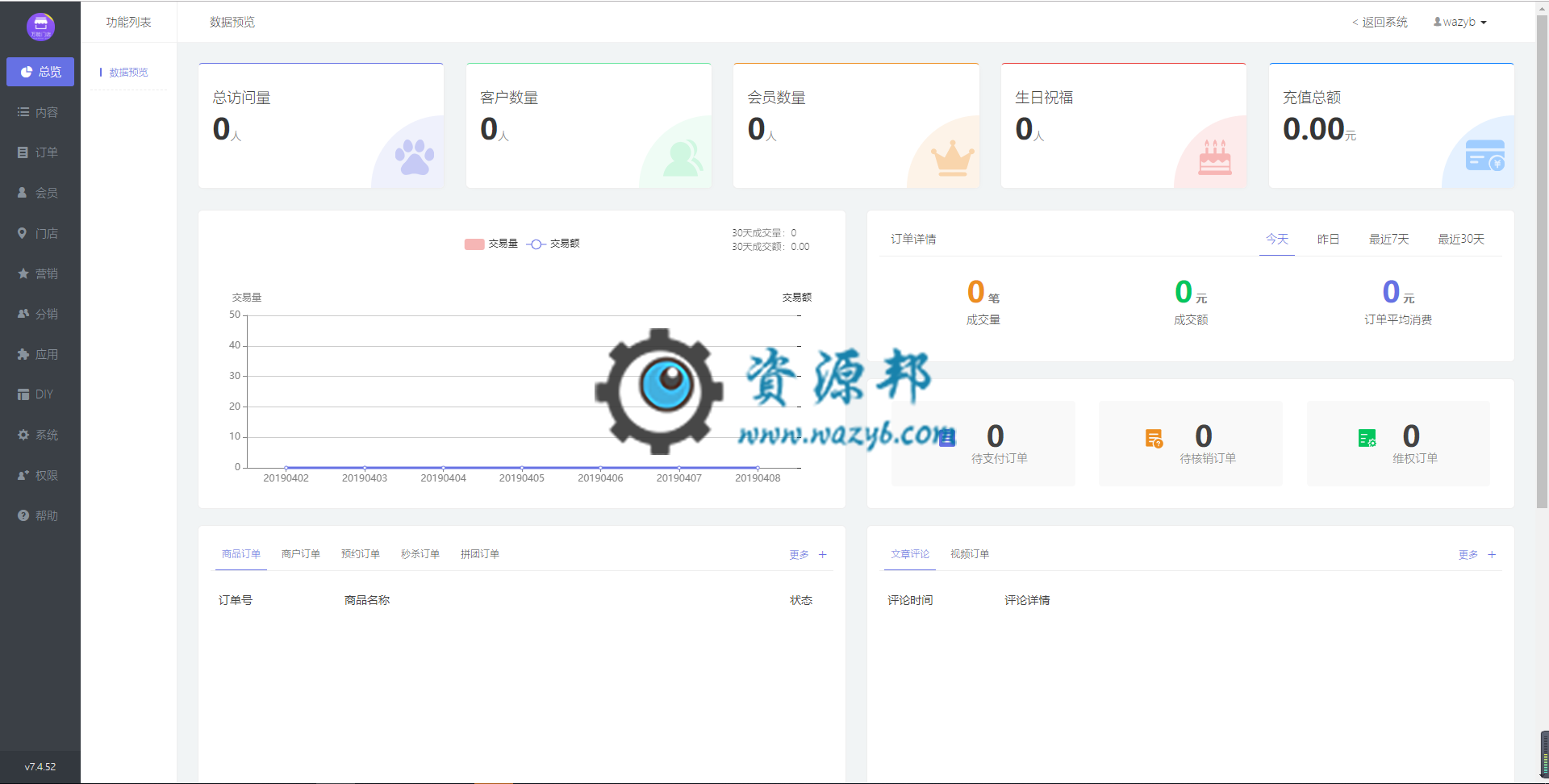Click the plus icon in comments panel
This screenshot has height=784, width=1549.
pyautogui.click(x=1492, y=554)
